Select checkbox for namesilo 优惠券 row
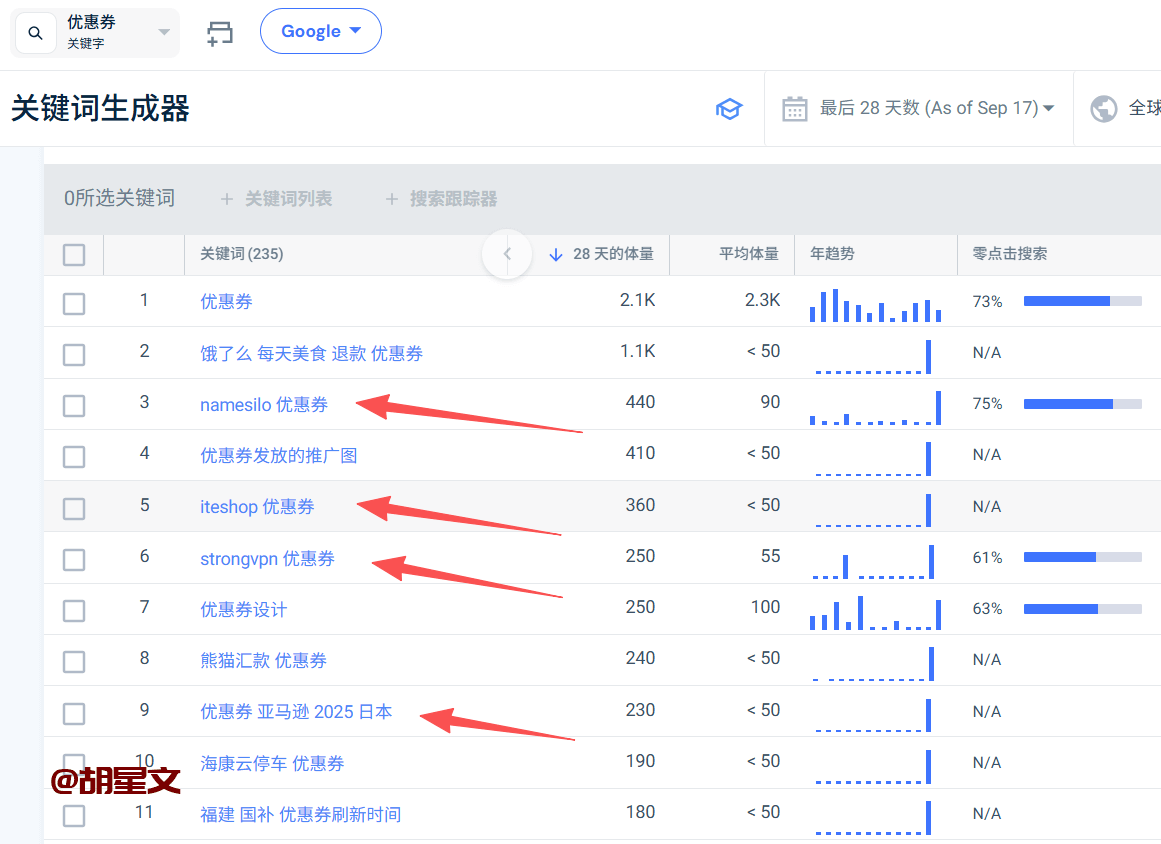The image size is (1161, 844). click(x=74, y=405)
